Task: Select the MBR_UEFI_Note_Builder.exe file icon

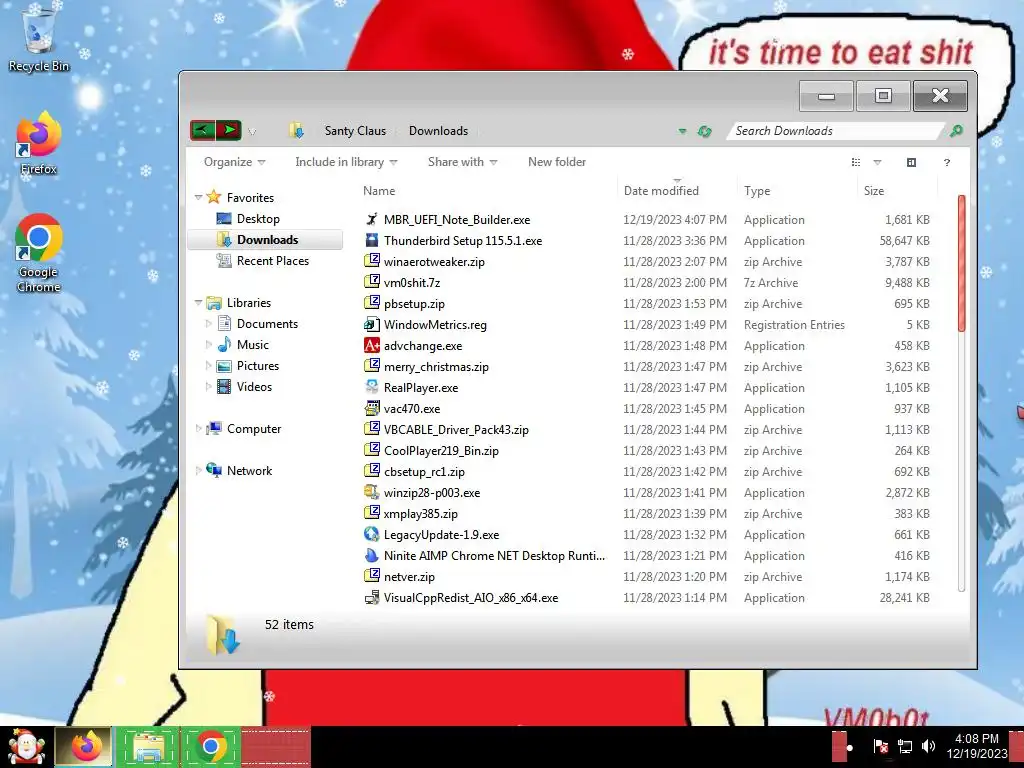Action: 372,219
